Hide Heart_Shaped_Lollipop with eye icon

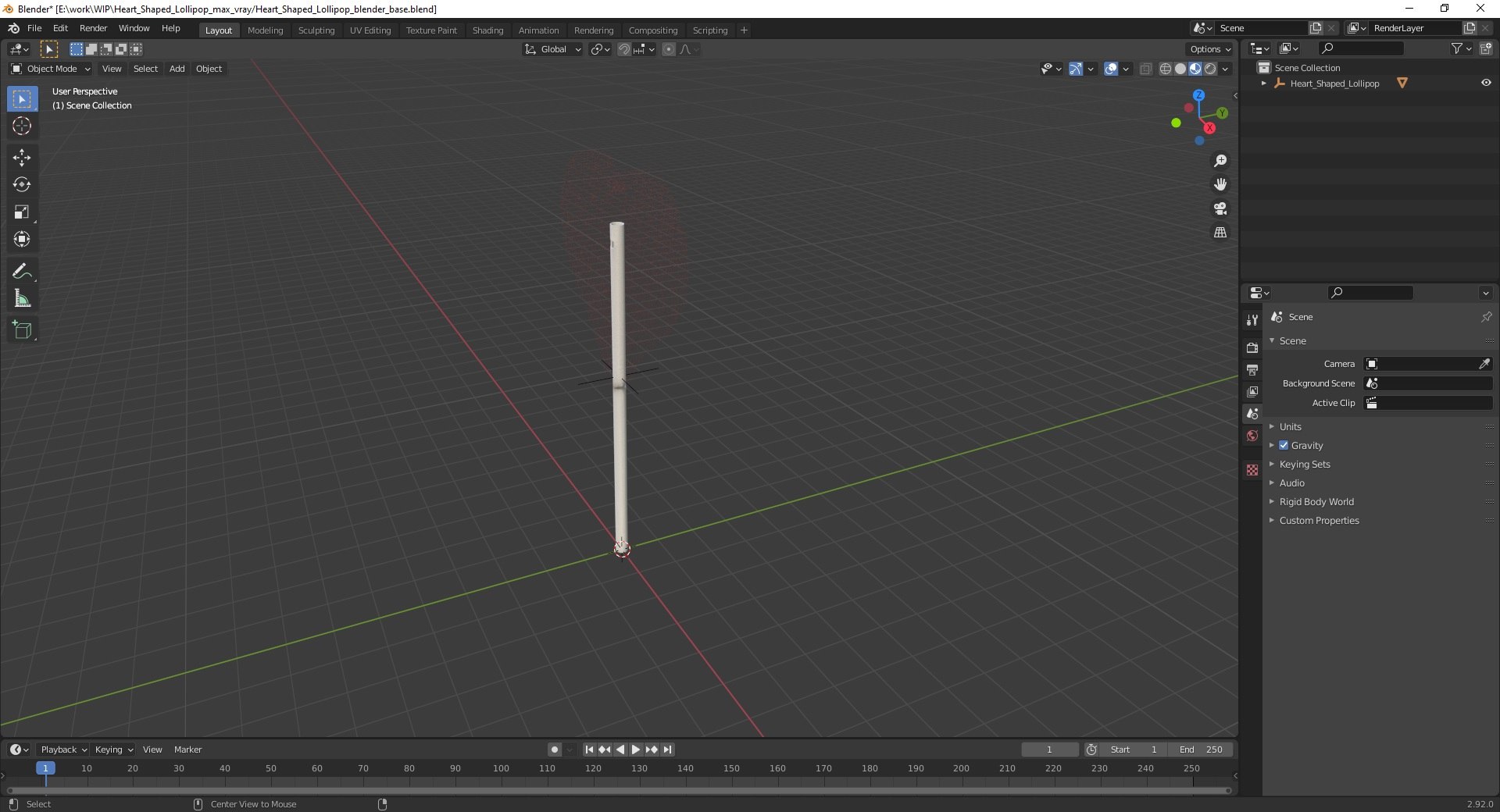click(x=1486, y=83)
